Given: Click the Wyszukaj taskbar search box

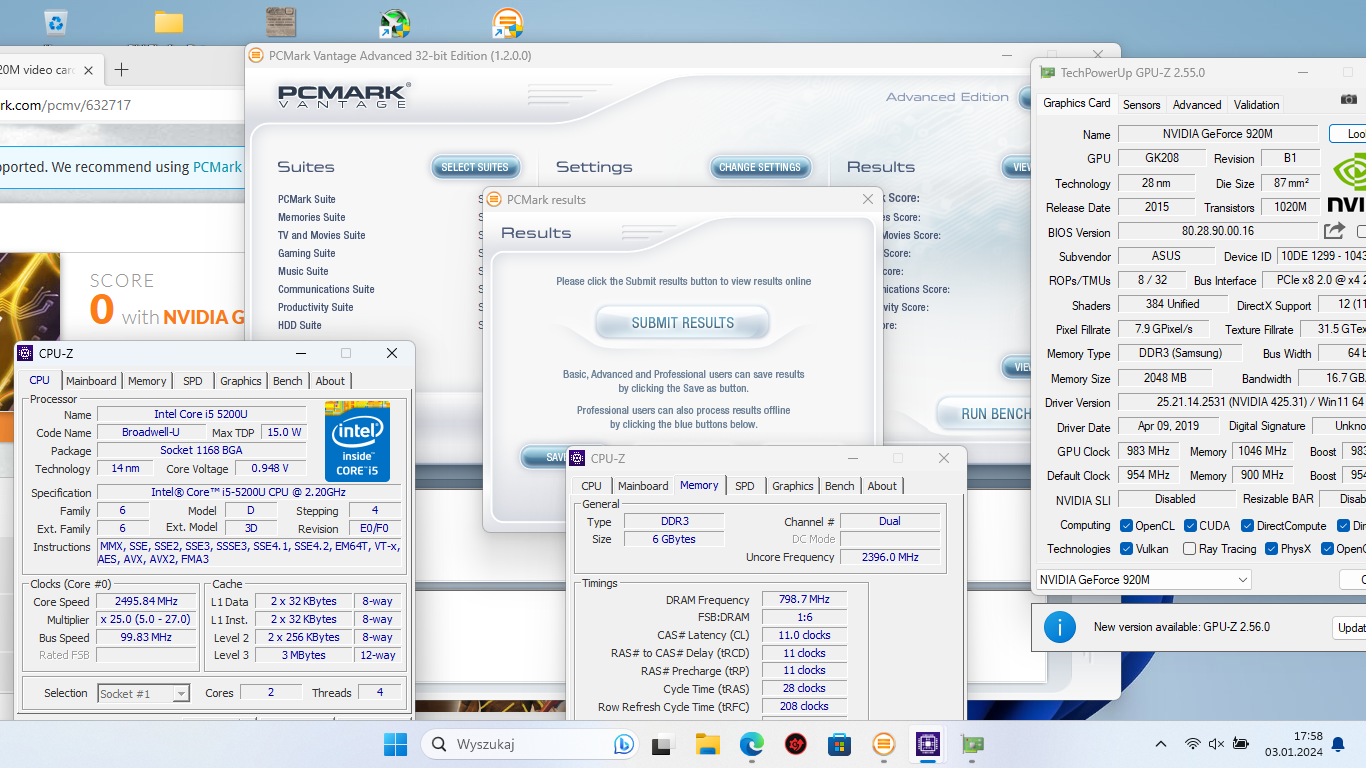Looking at the screenshot, I should [x=530, y=744].
